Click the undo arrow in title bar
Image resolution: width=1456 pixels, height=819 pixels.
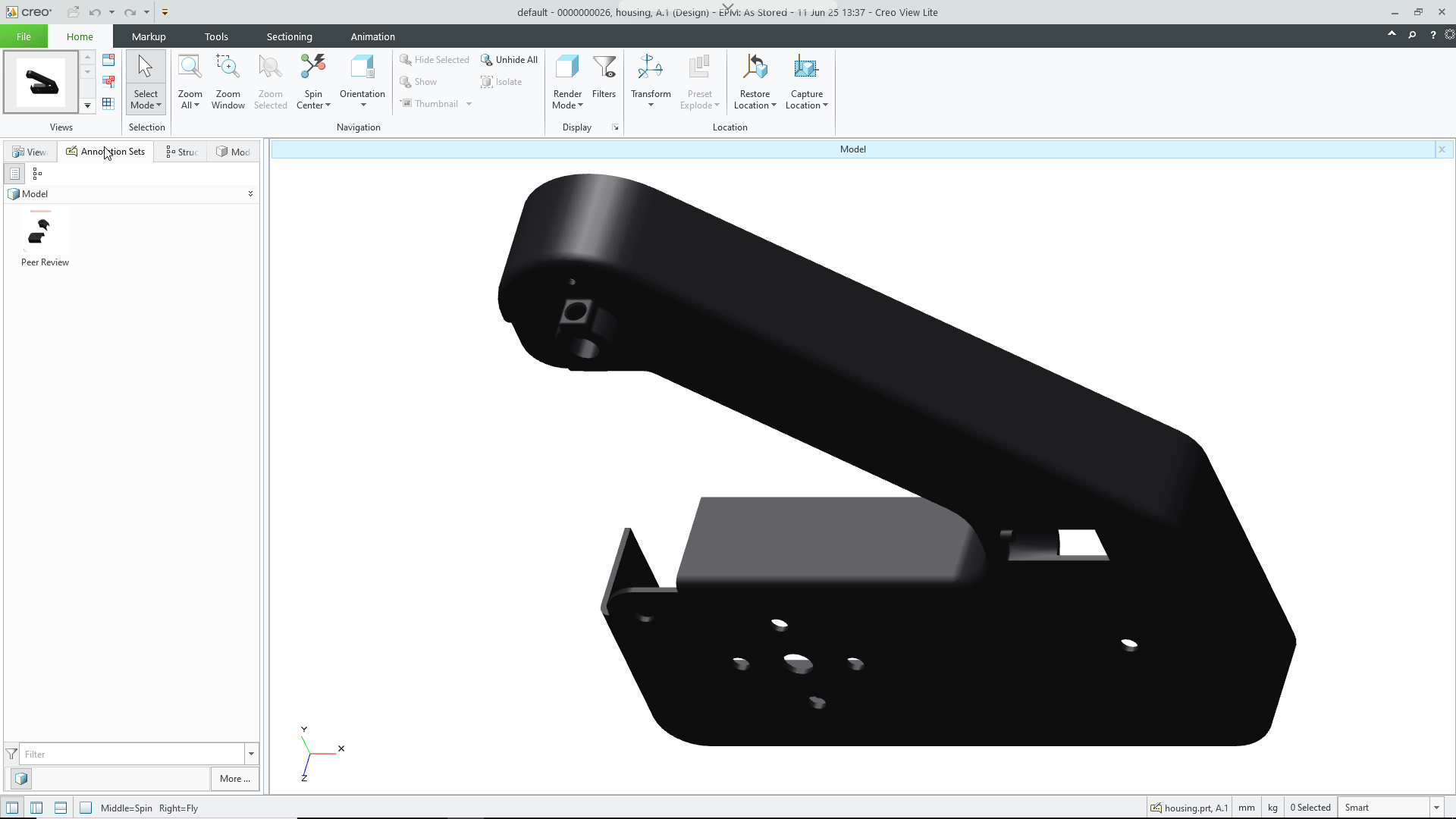(x=95, y=12)
